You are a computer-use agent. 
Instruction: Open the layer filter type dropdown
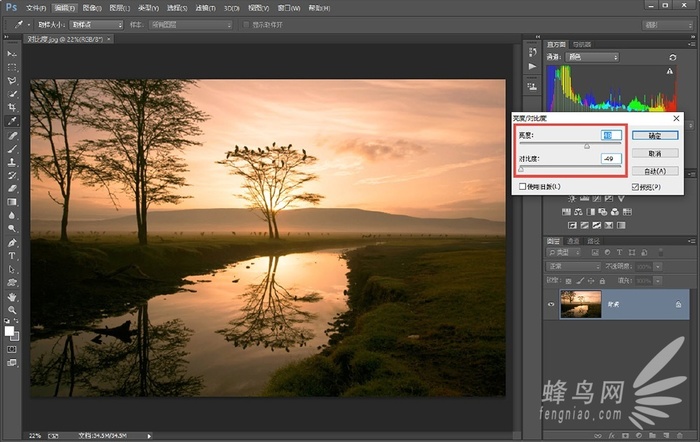coord(564,253)
